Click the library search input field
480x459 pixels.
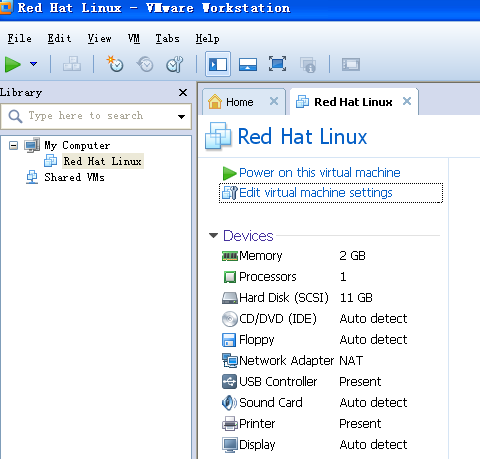click(x=96, y=116)
